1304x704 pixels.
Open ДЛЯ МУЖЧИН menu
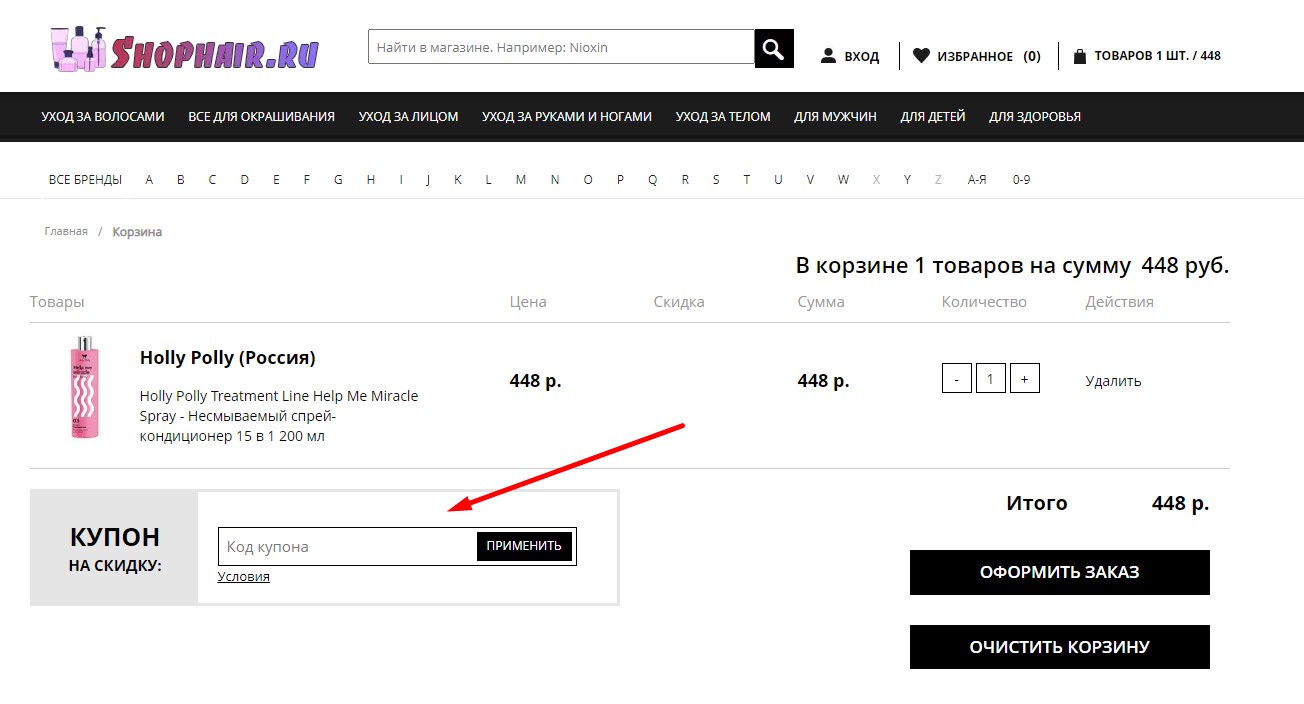tap(835, 117)
